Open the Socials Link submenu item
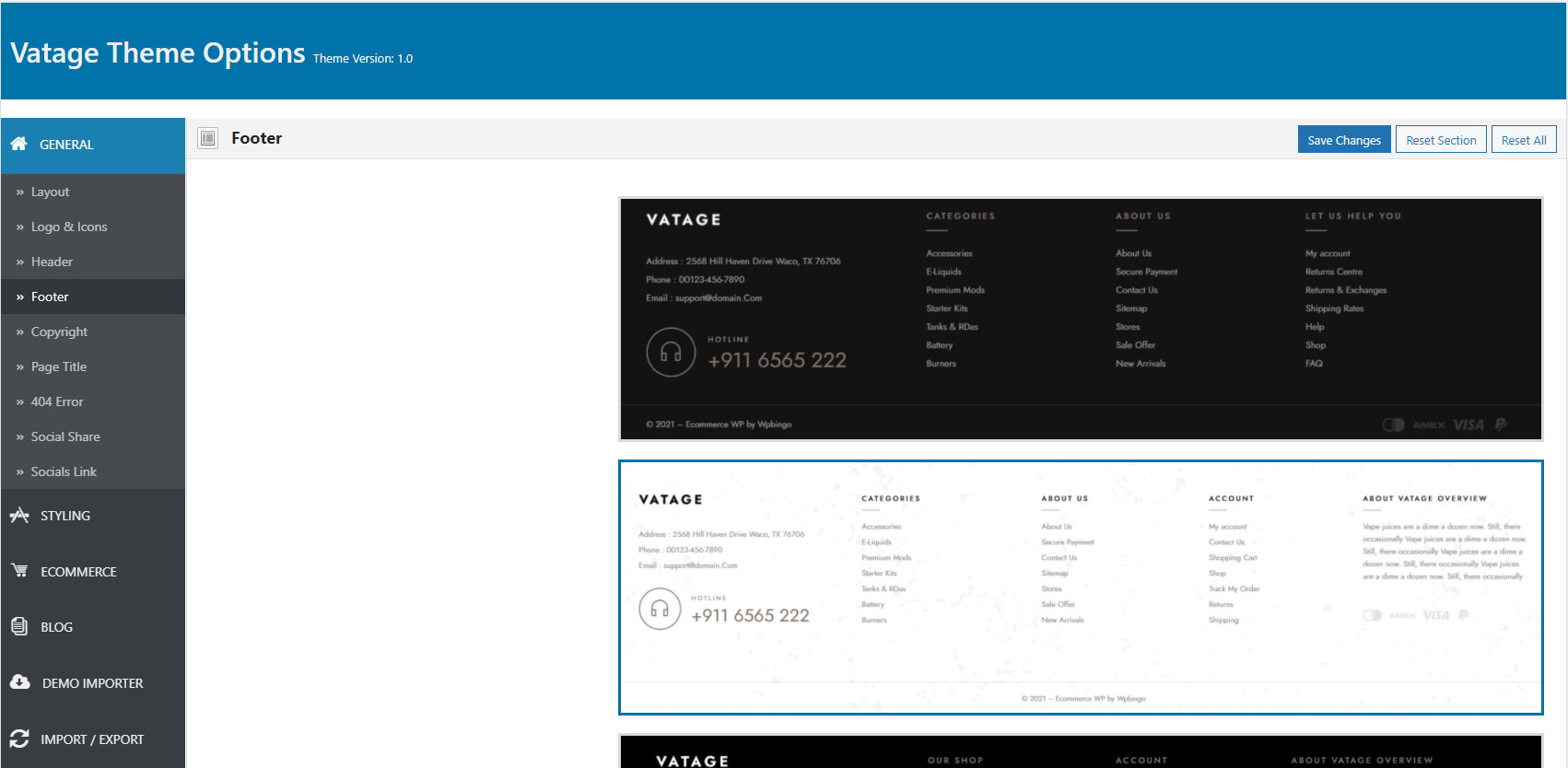1568x768 pixels. tap(93, 471)
